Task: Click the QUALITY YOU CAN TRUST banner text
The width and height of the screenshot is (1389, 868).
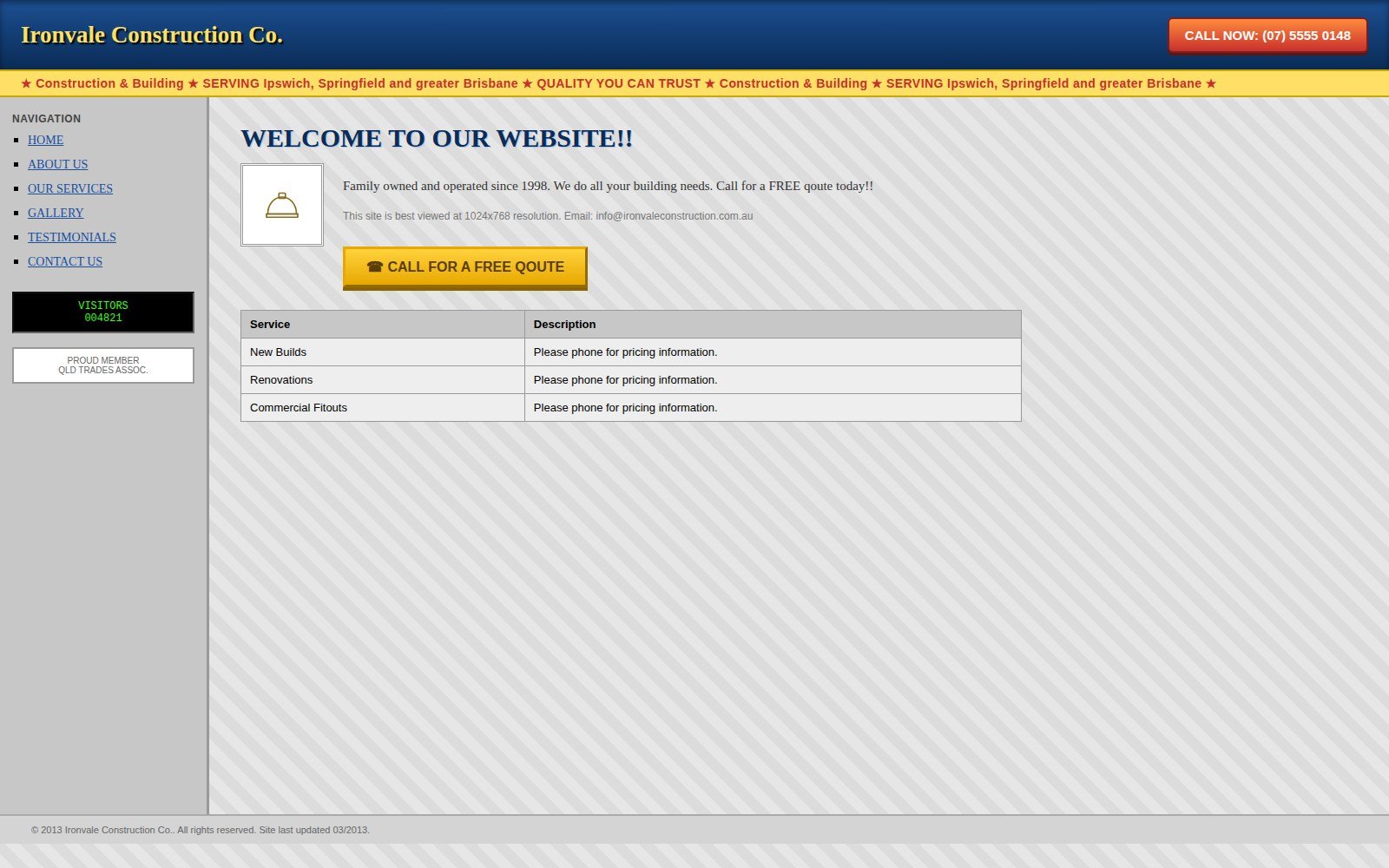Action: pos(618,83)
